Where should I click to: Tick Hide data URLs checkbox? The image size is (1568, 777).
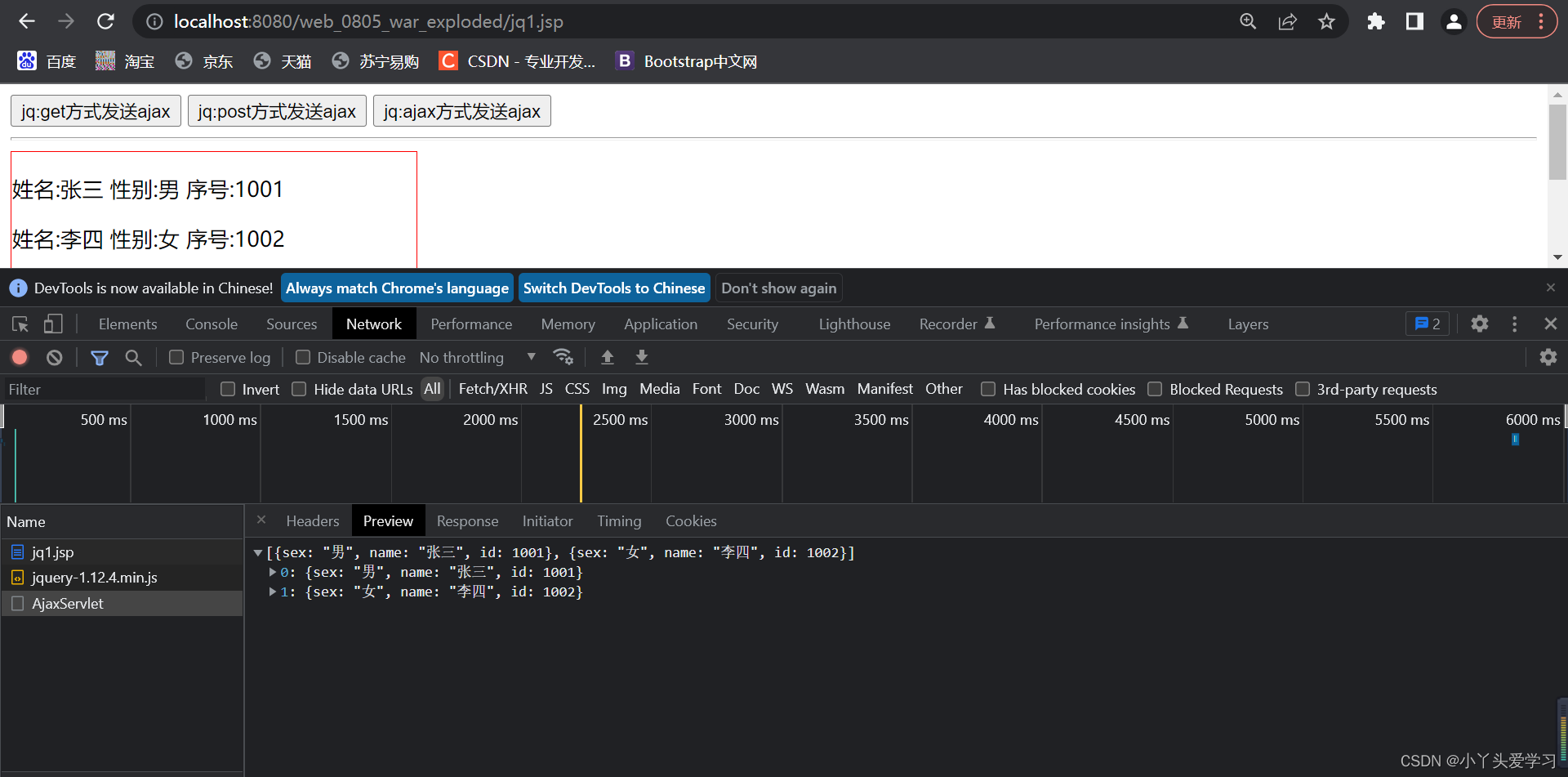pyautogui.click(x=299, y=389)
